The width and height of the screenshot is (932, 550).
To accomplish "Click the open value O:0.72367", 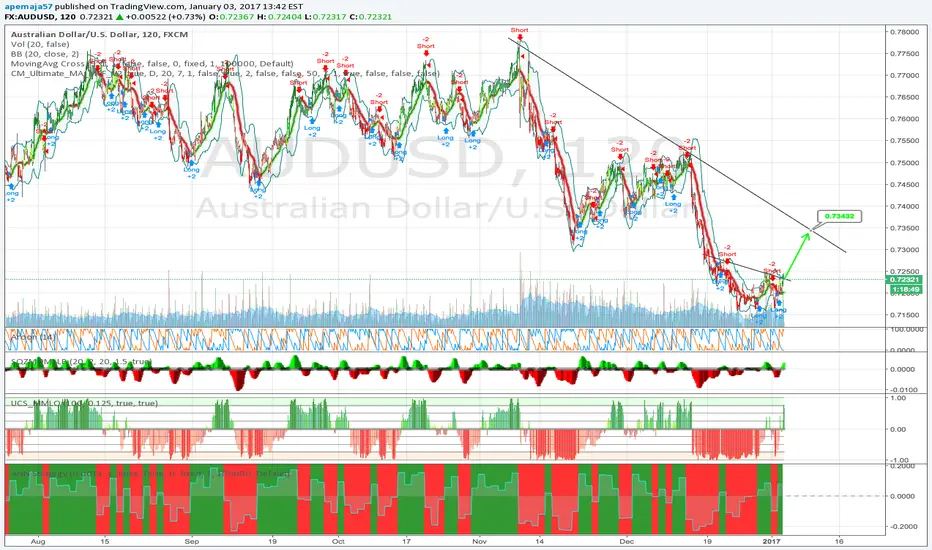I will [232, 17].
